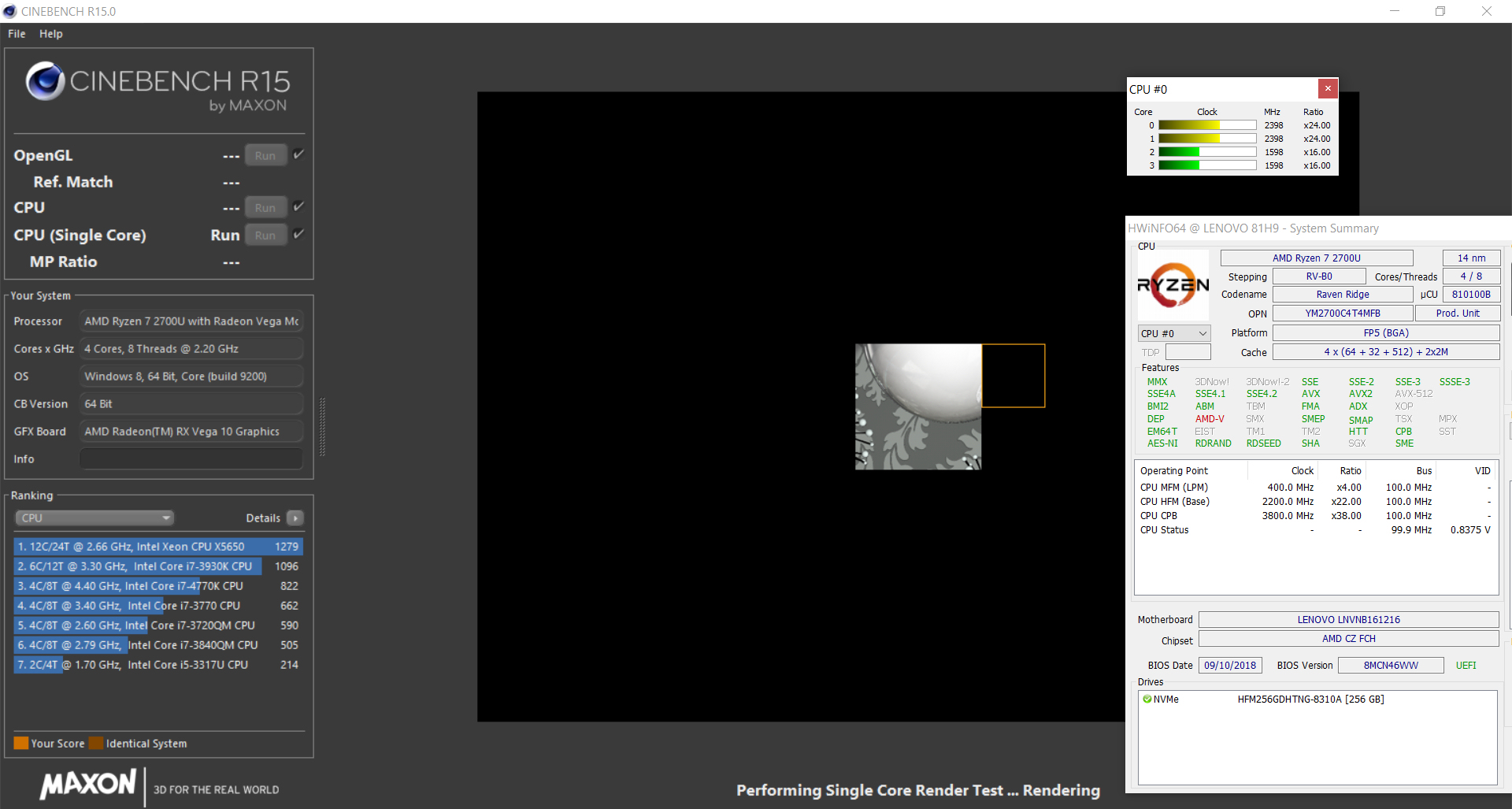Image resolution: width=1512 pixels, height=809 pixels.
Task: Select the Core i7-3840QM ranking entry
Action: (158, 644)
